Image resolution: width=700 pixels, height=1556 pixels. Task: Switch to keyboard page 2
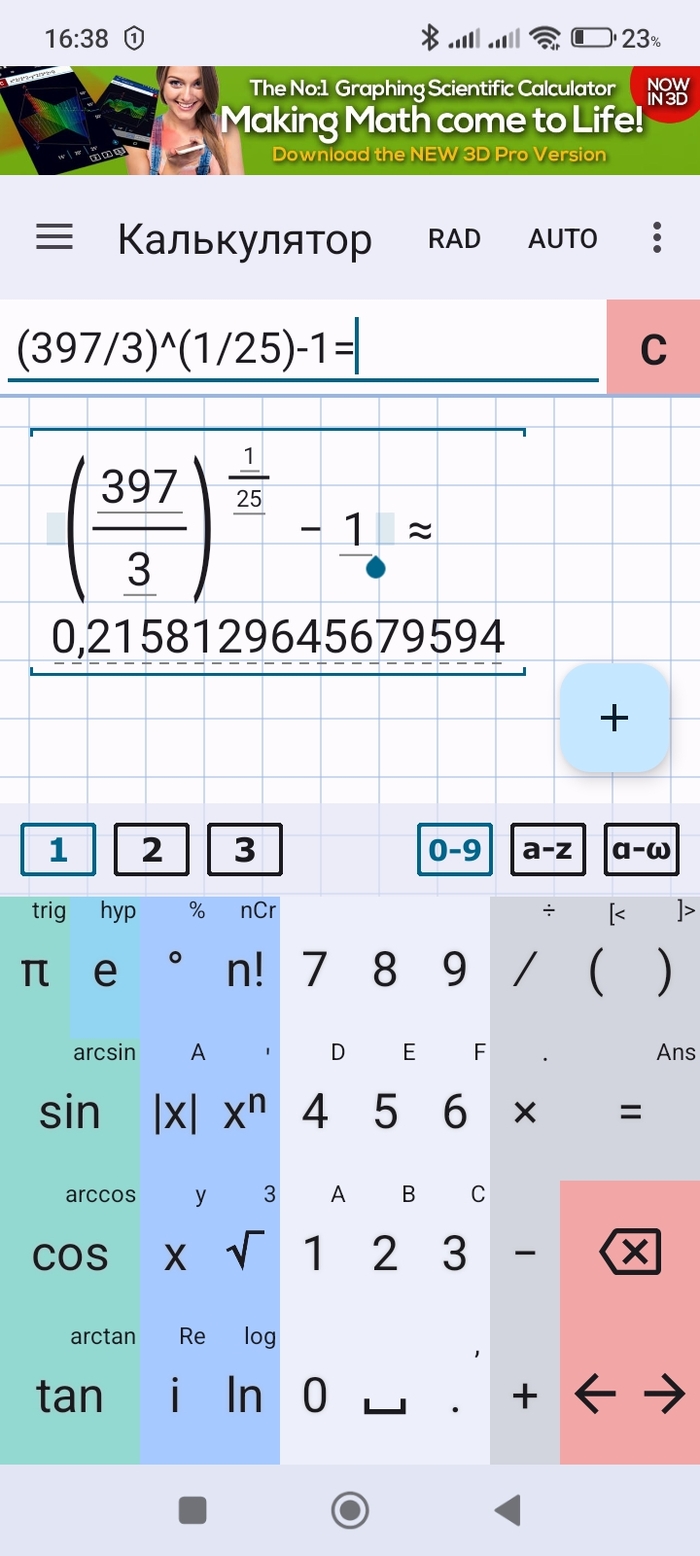click(151, 850)
